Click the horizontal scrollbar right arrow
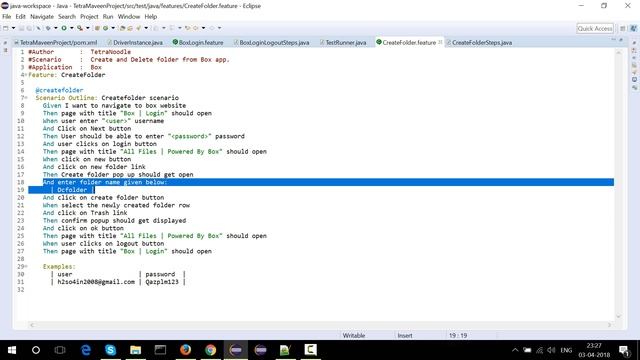This screenshot has width=640, height=360. [x=609, y=325]
